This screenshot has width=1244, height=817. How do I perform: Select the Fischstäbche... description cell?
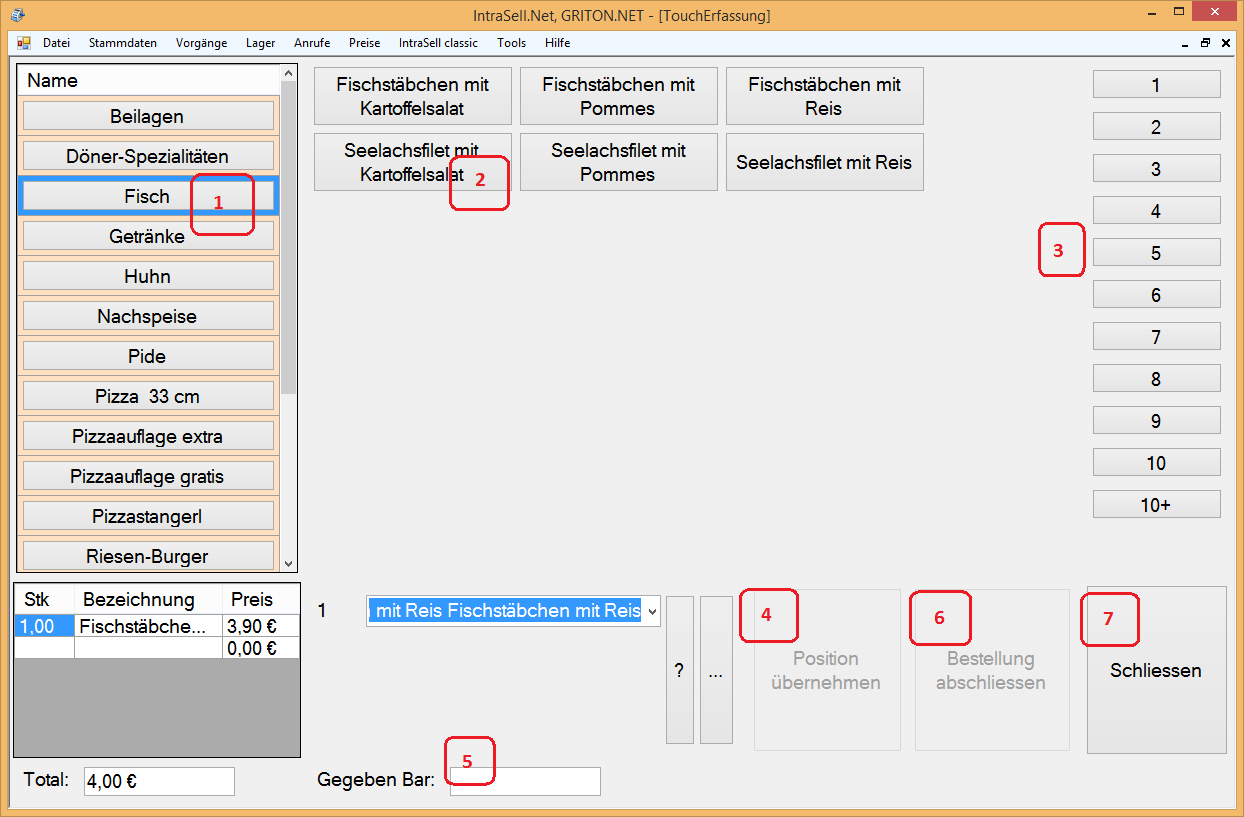pos(148,627)
